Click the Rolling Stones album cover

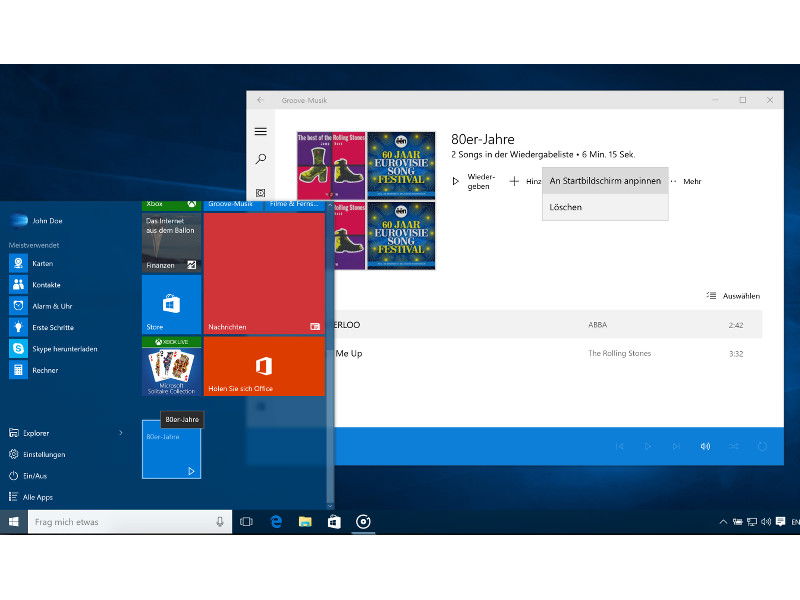coord(331,165)
